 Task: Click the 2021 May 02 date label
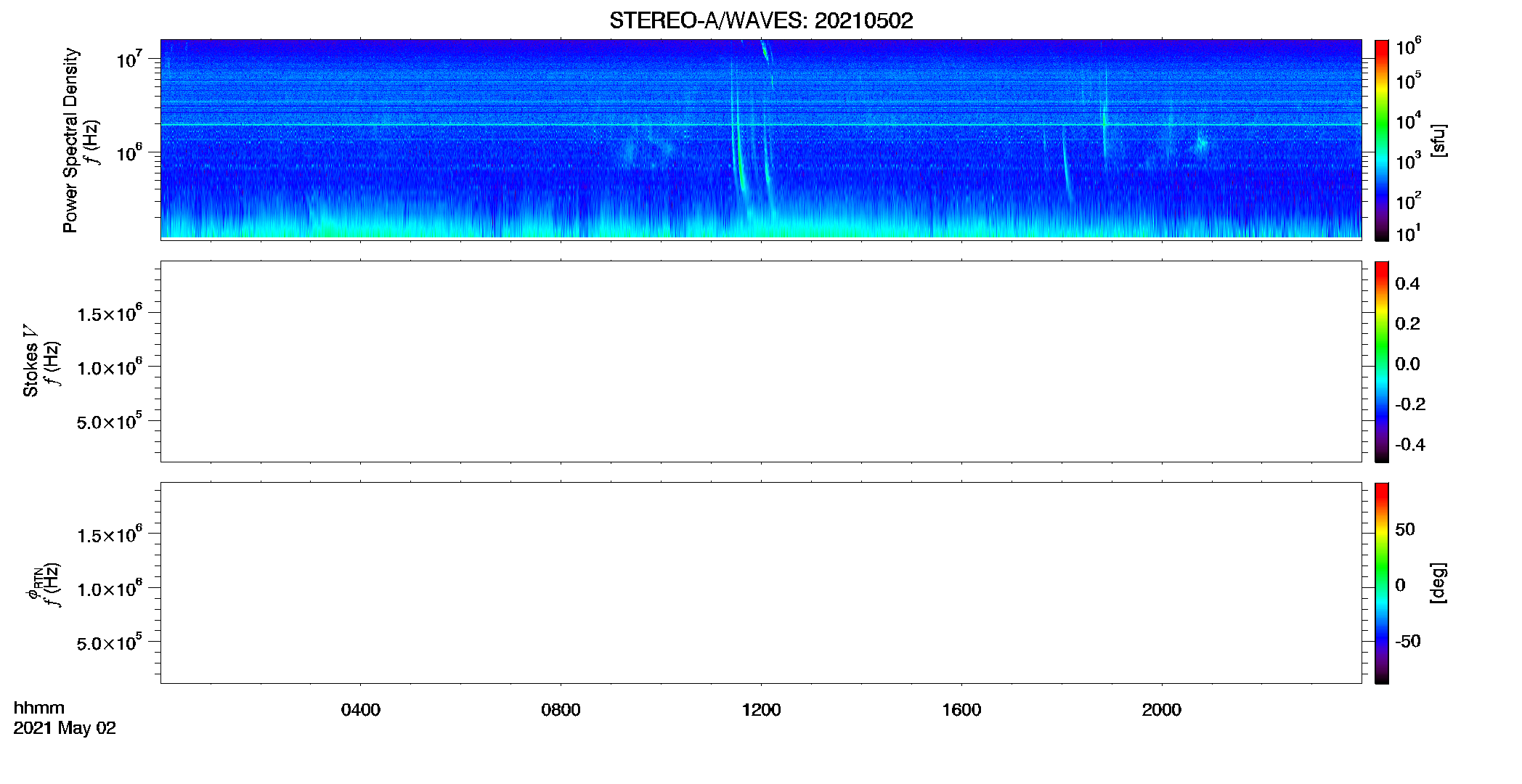(x=65, y=728)
